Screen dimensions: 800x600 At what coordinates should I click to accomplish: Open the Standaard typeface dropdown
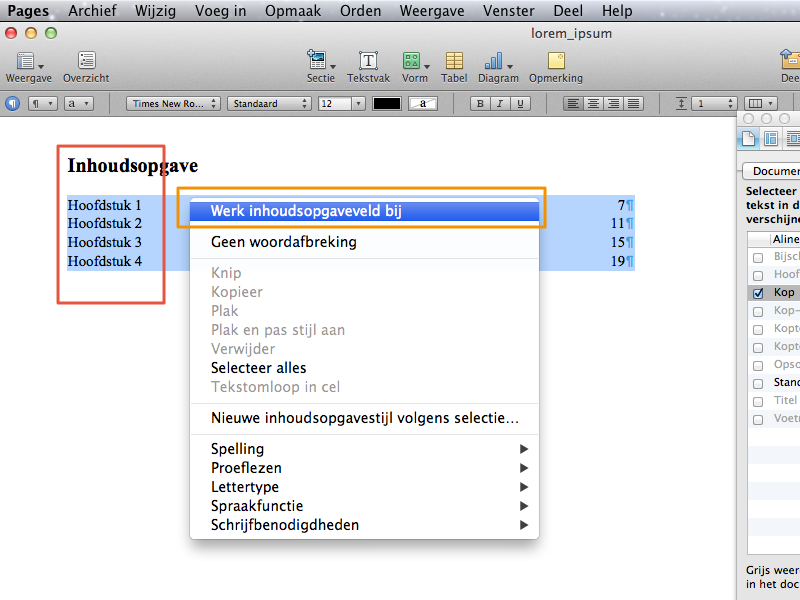click(x=269, y=104)
